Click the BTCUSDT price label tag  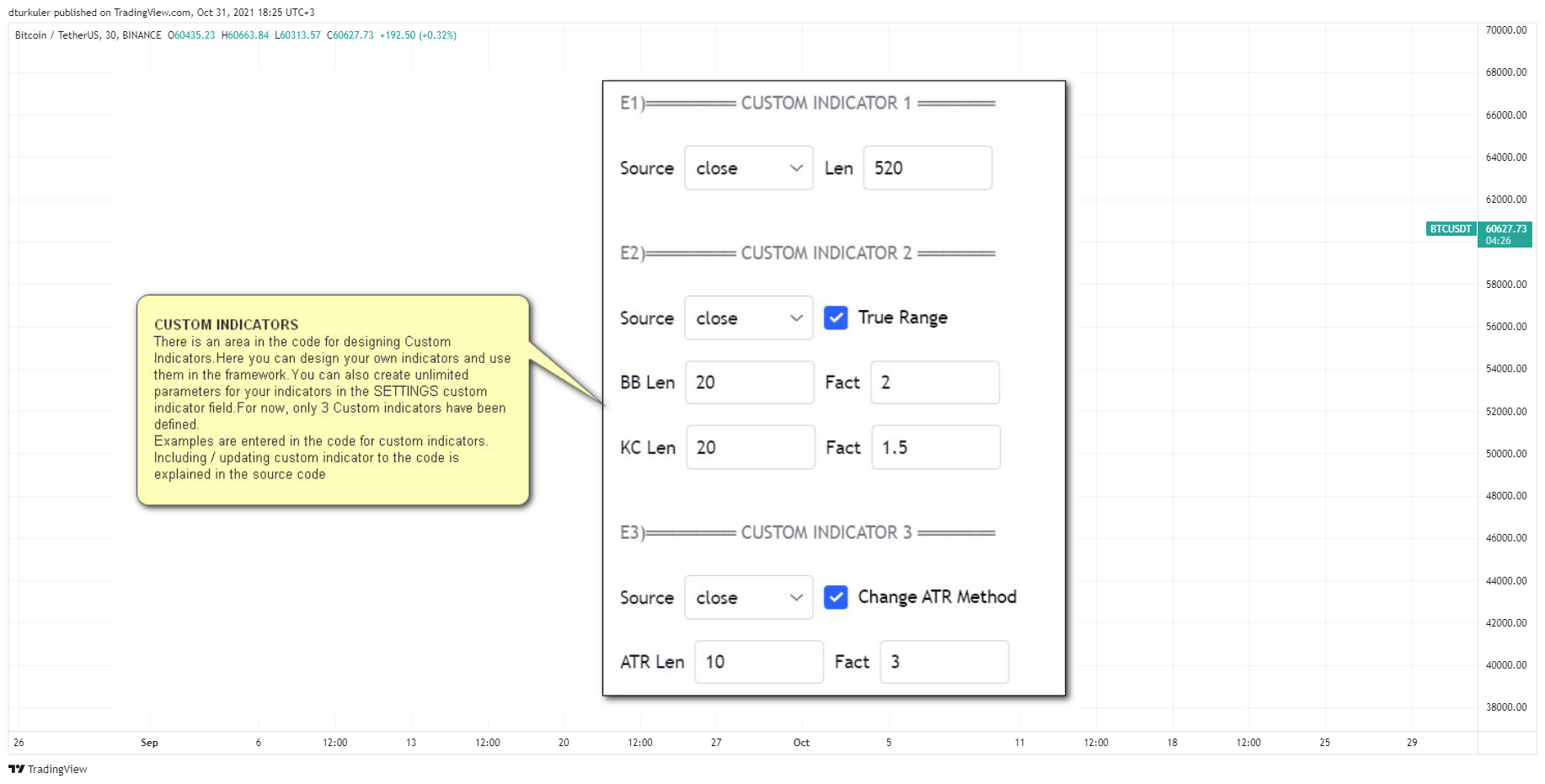pos(1451,229)
